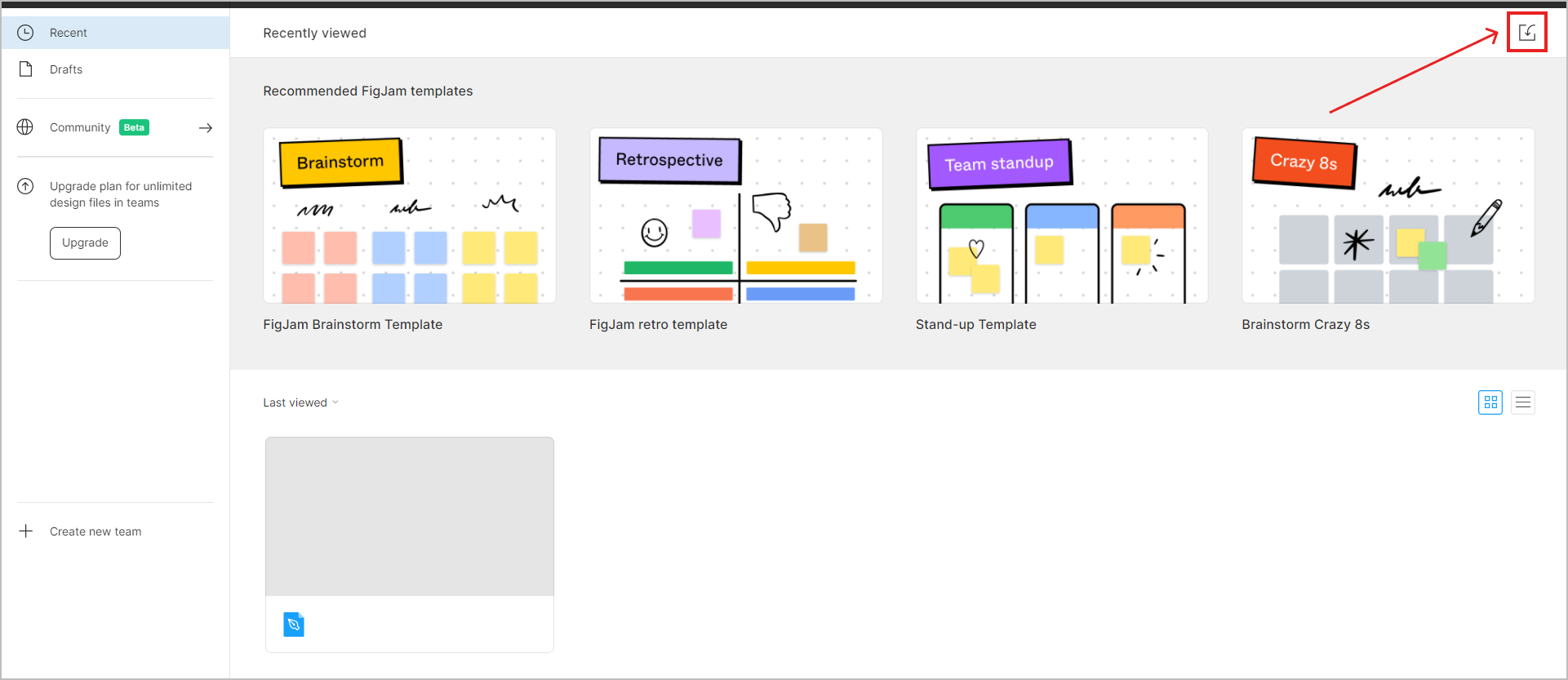The width and height of the screenshot is (1568, 680).
Task: Open the recently viewed file thumbnail
Action: [410, 517]
